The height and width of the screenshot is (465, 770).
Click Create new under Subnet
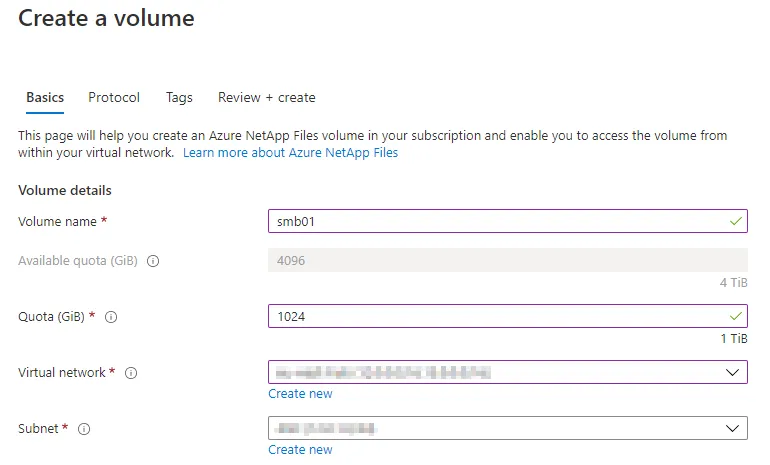click(x=300, y=450)
